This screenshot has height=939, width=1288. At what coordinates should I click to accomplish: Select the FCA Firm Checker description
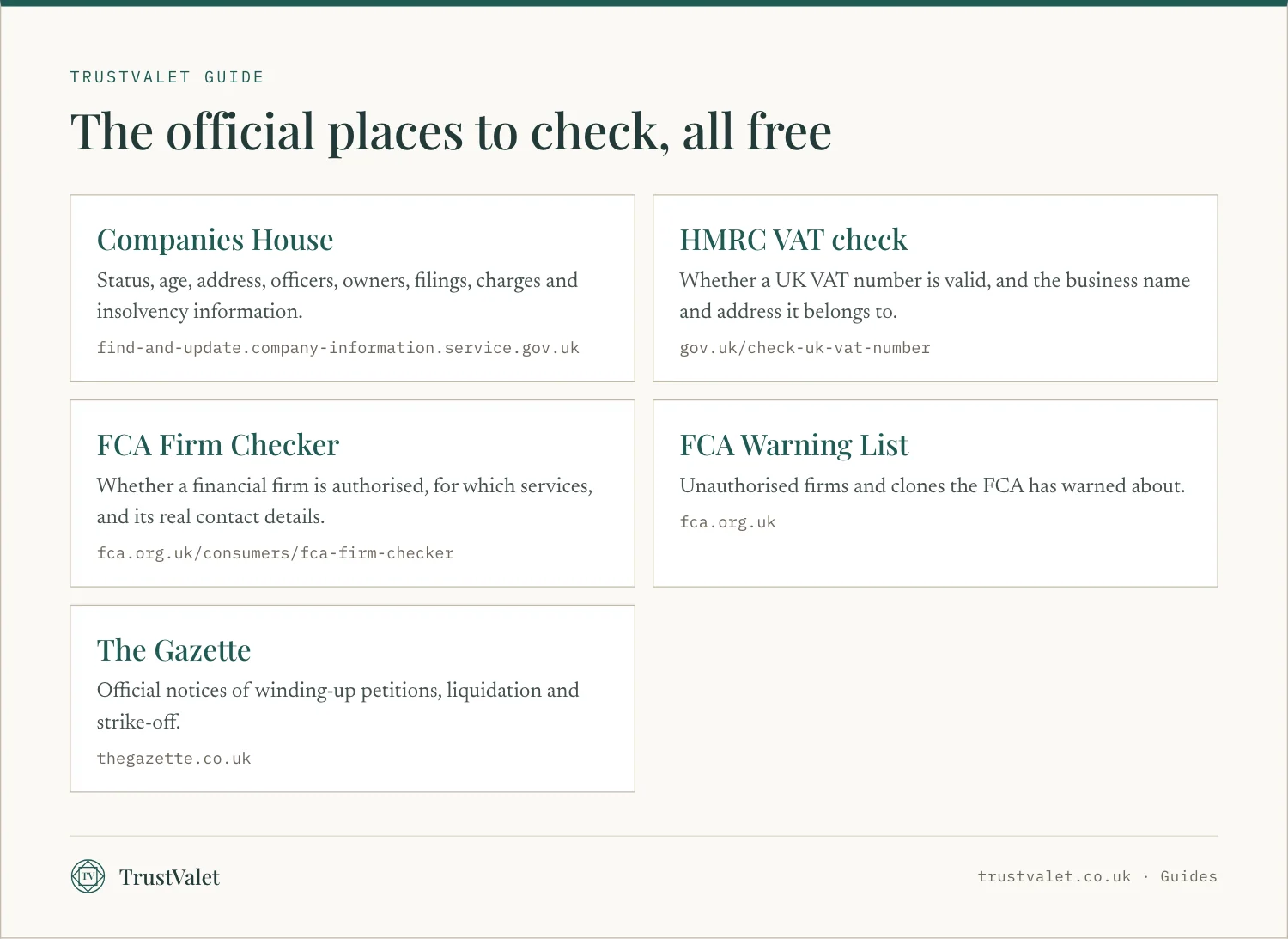click(x=345, y=501)
